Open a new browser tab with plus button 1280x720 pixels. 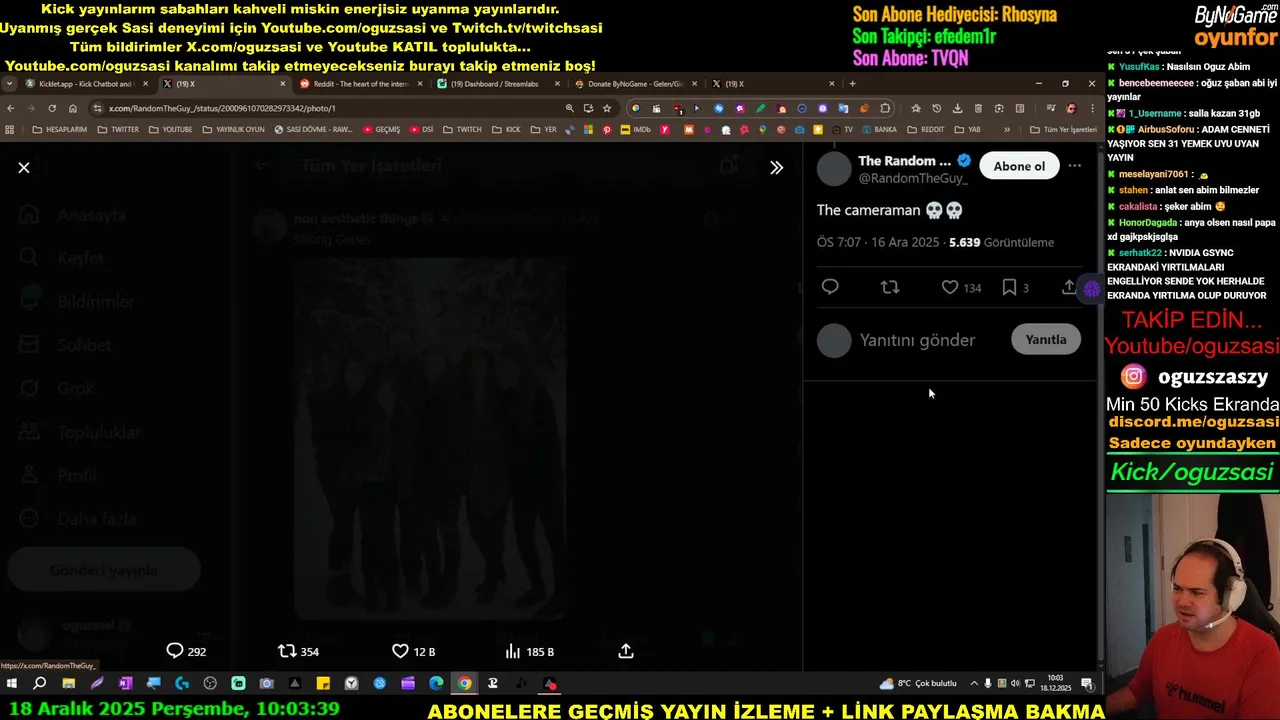(x=852, y=84)
